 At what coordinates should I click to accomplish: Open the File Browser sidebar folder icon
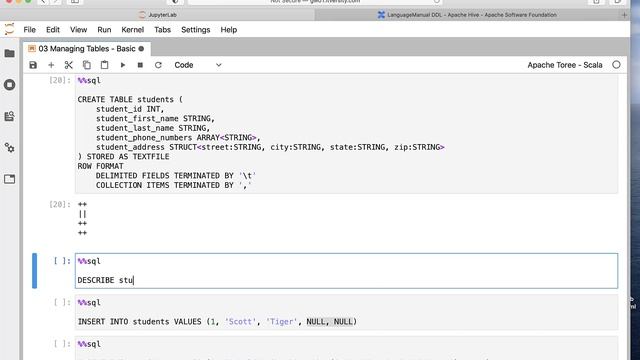tap(9, 53)
